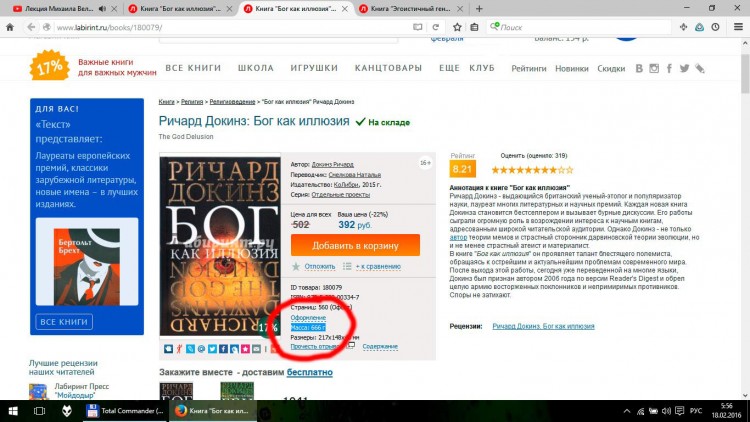Click the volume icon in system tray
This screenshot has height=422, width=750.
[x=666, y=411]
